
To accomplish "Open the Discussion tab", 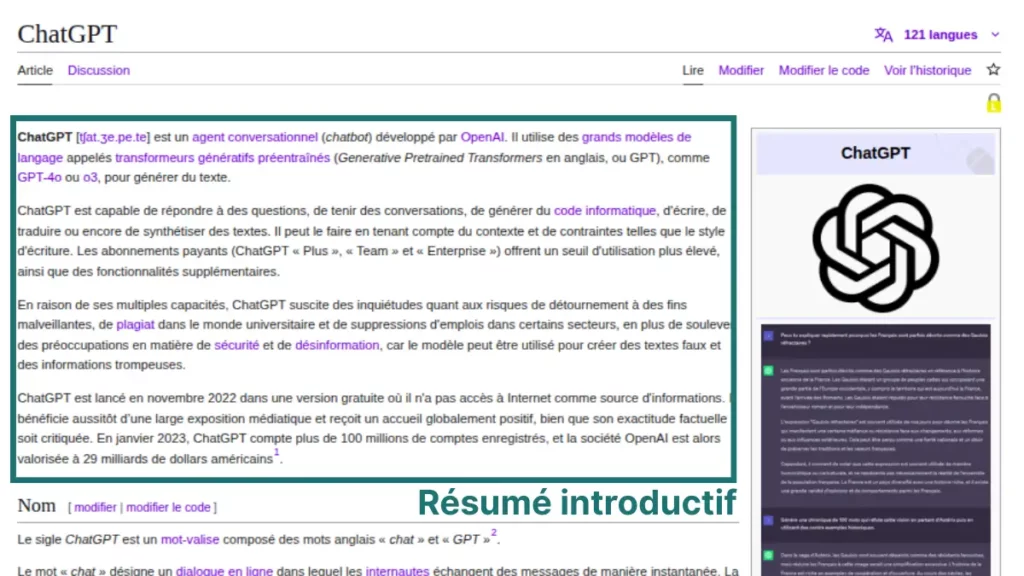I will tap(99, 70).
